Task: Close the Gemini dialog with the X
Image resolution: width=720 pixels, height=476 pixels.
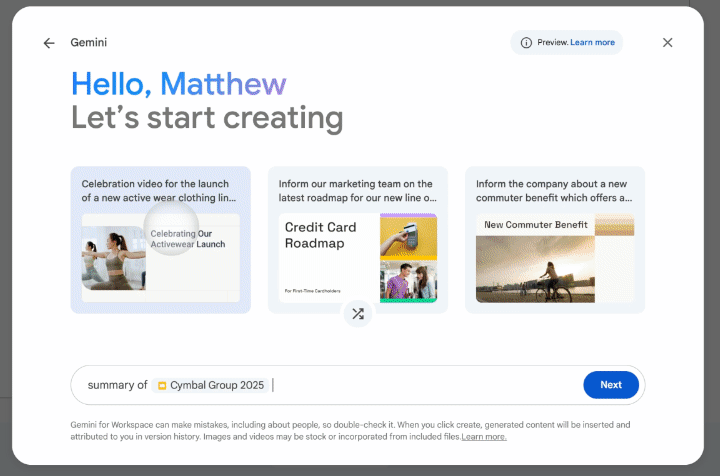Action: click(x=668, y=43)
